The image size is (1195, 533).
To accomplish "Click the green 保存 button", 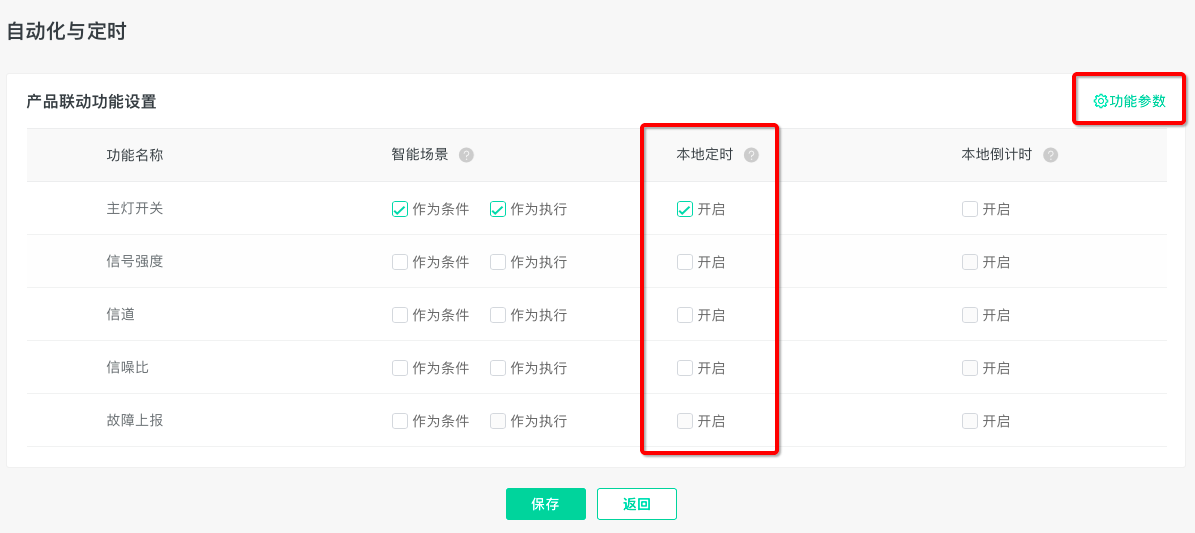I will click(x=546, y=504).
